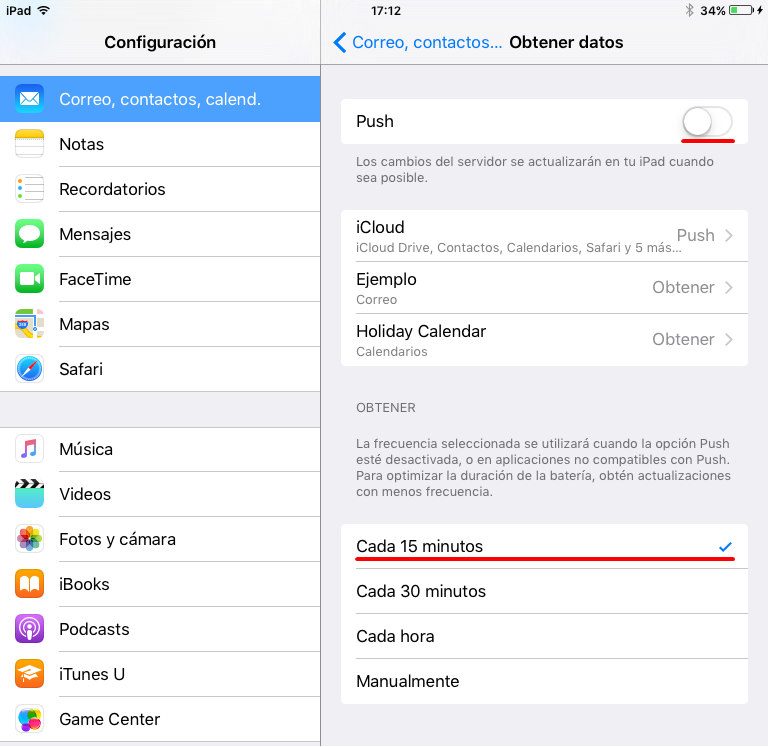Go back to Correo, contactos… screen
Screen dimensions: 769x747
[417, 42]
